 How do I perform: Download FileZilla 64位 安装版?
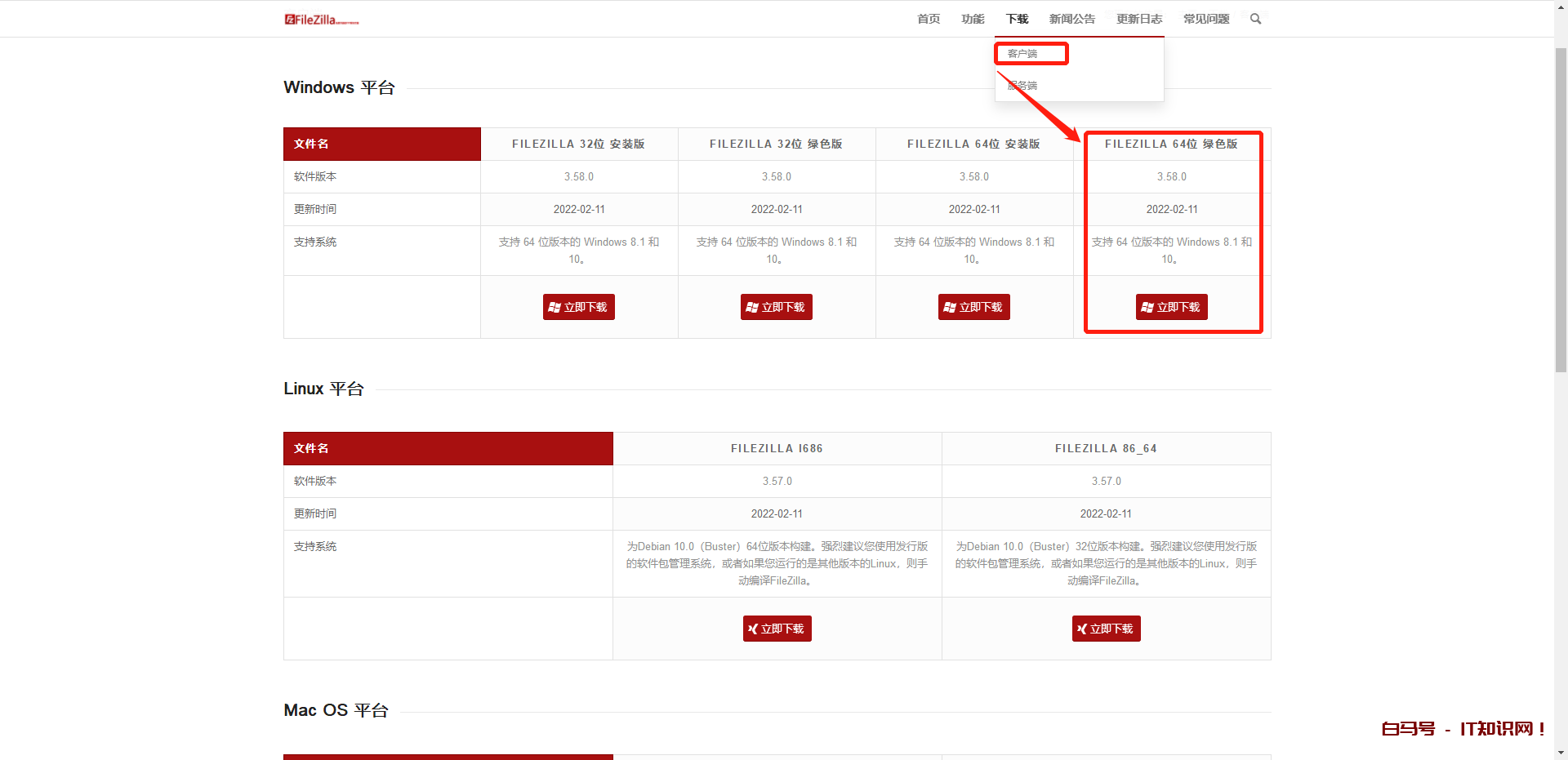pyautogui.click(x=974, y=307)
